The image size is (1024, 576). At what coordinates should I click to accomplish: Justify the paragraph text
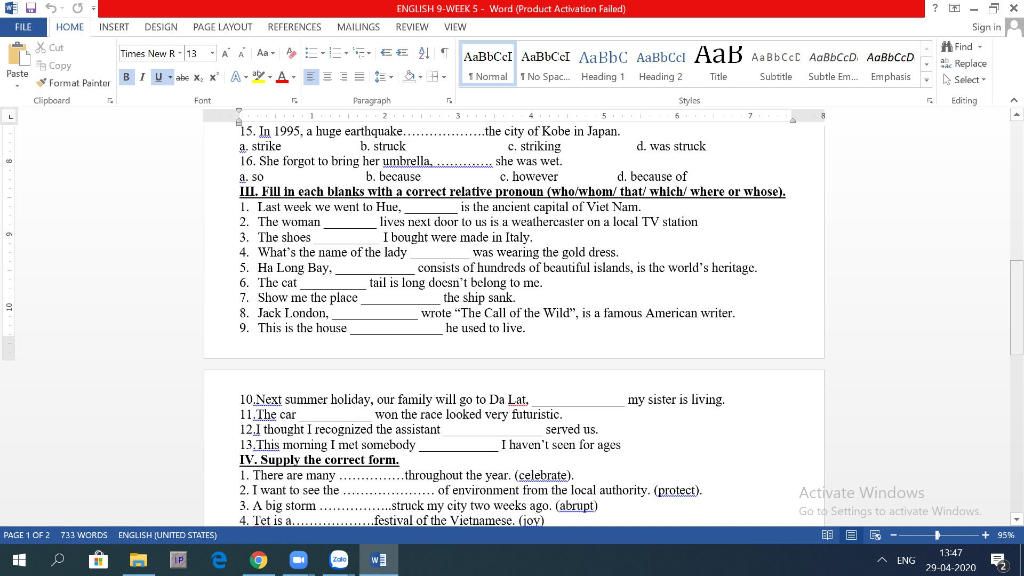(359, 77)
